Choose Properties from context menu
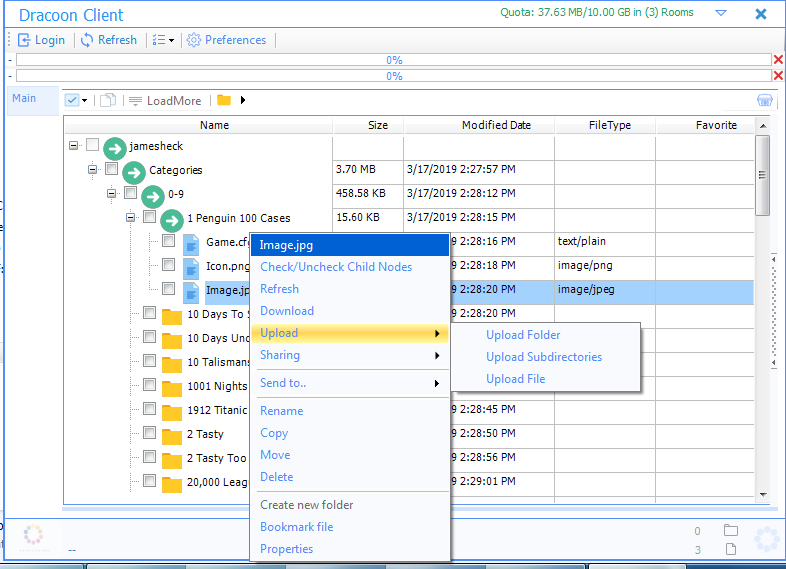 (x=350, y=549)
